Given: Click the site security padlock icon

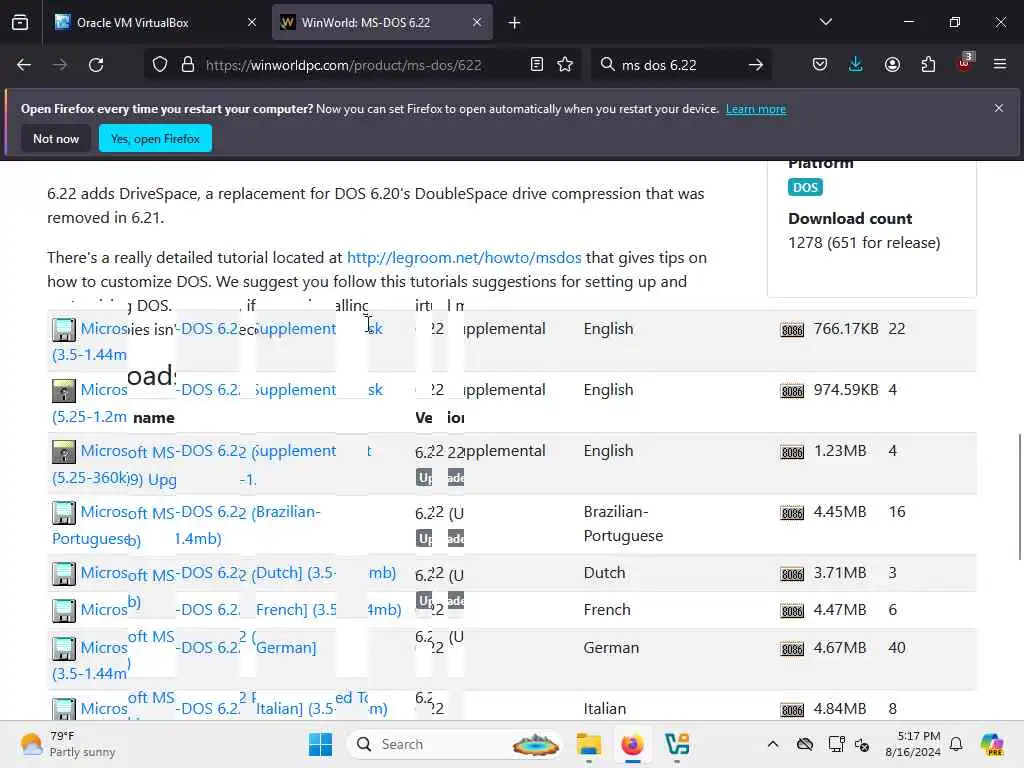Looking at the screenshot, I should click(188, 65).
